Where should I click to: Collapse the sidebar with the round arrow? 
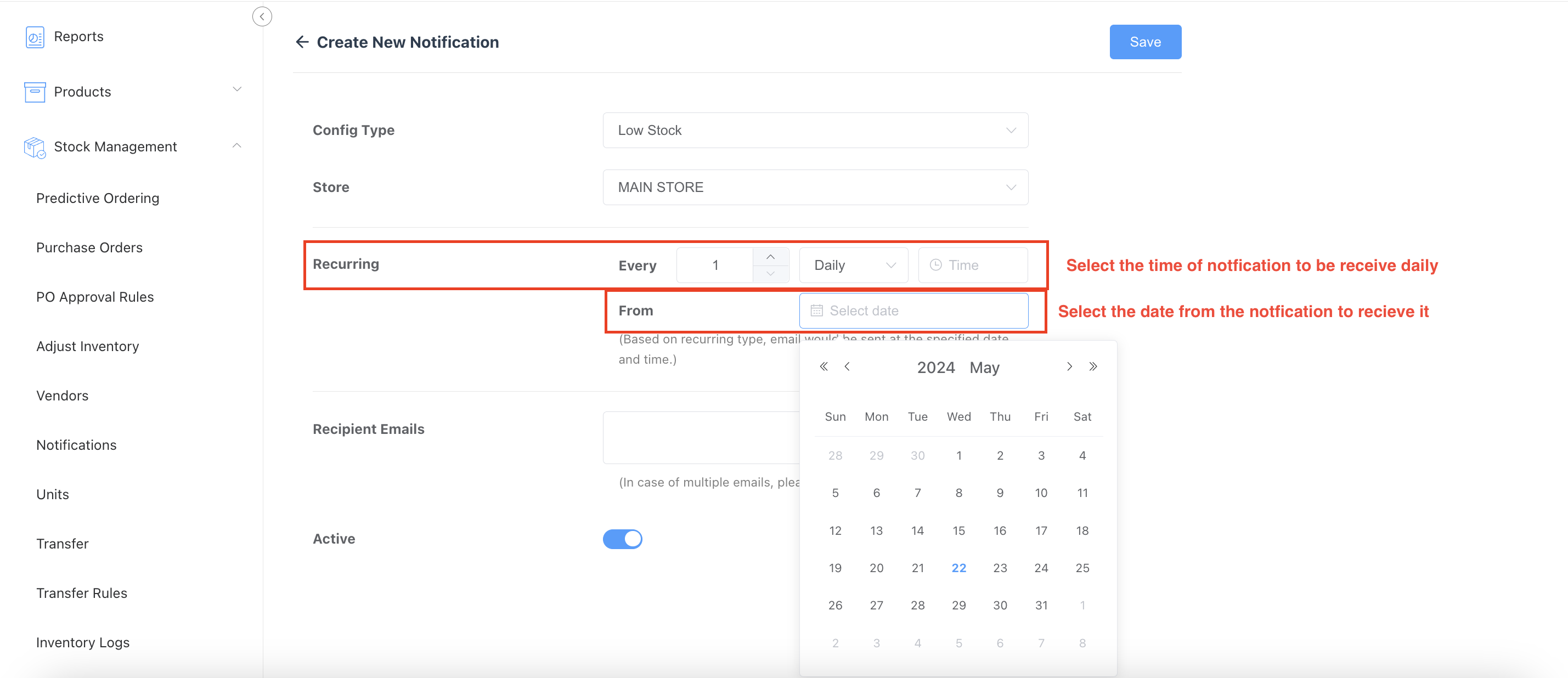[262, 16]
